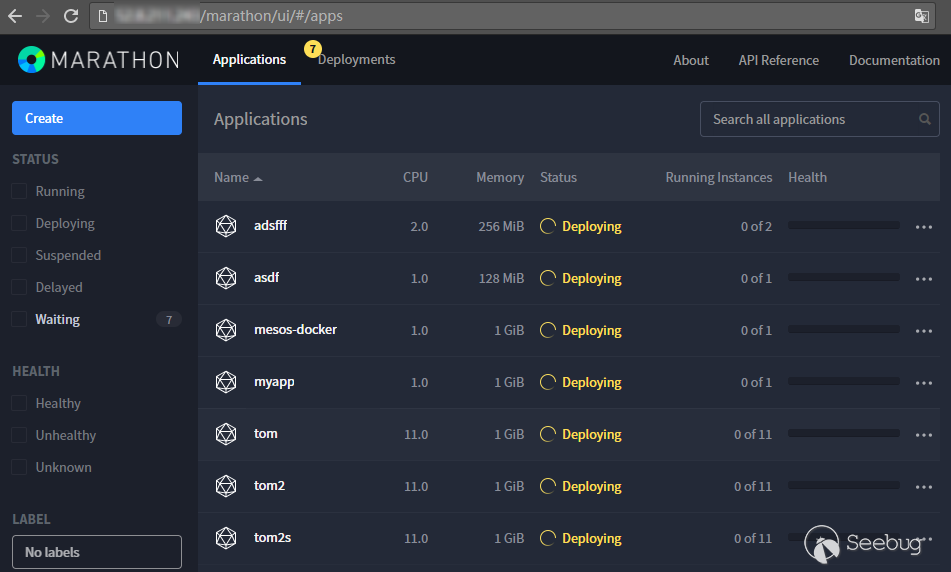Check the Unhealthy health filter
951x572 pixels.
point(19,435)
